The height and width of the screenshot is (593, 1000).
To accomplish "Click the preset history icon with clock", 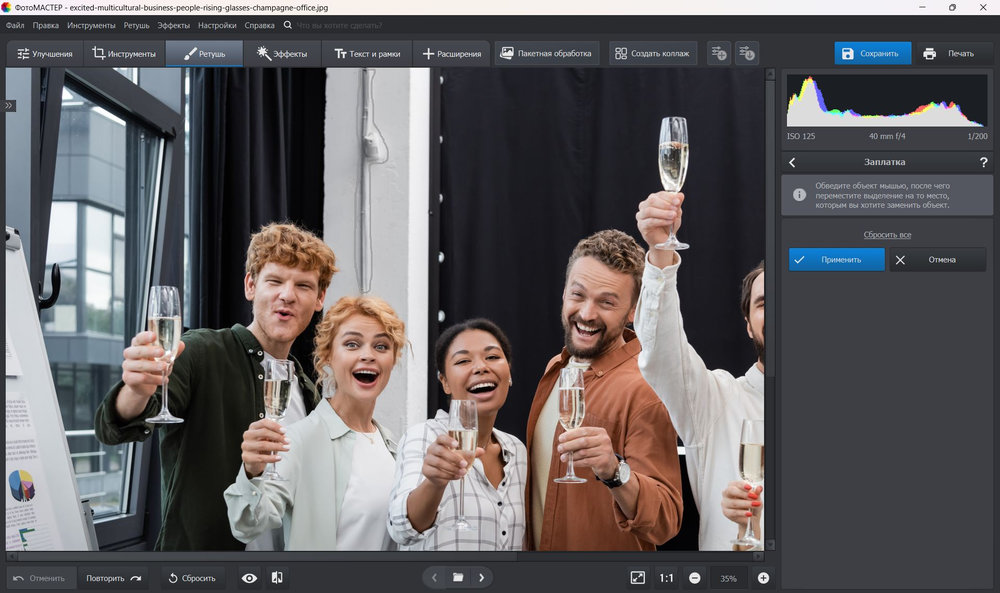I will tap(746, 54).
